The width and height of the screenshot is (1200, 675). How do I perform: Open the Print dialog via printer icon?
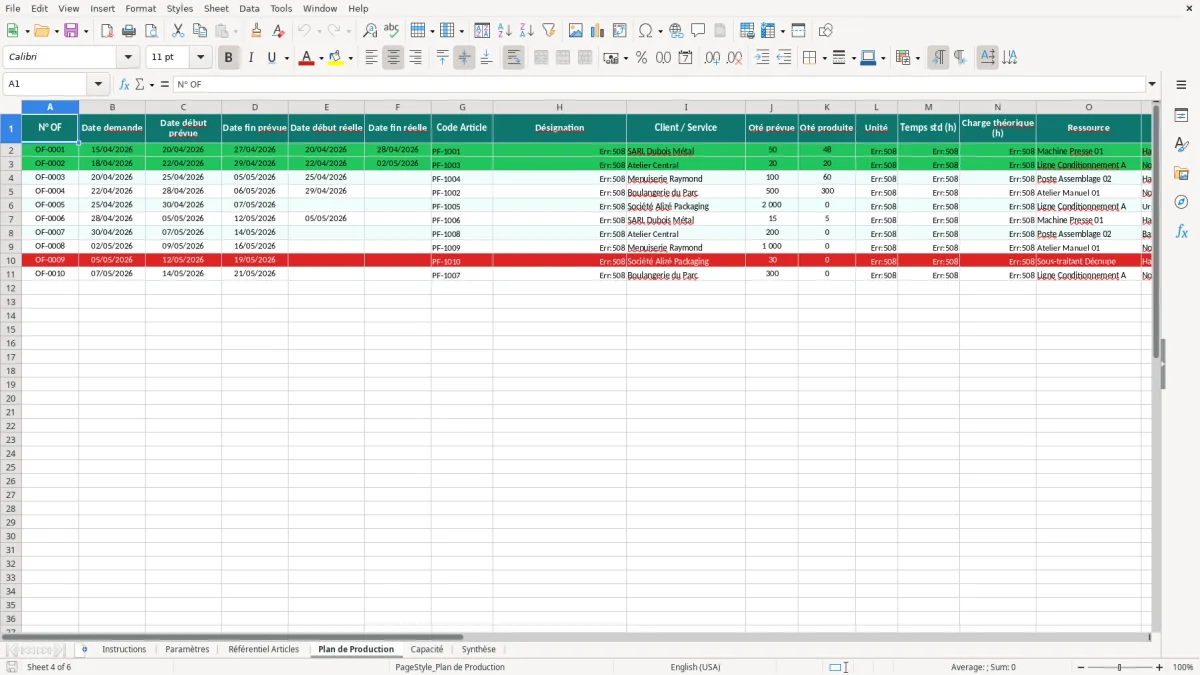tap(129, 31)
